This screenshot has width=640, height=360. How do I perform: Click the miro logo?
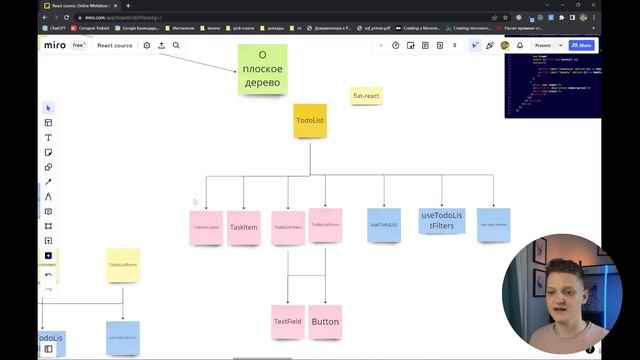point(55,45)
